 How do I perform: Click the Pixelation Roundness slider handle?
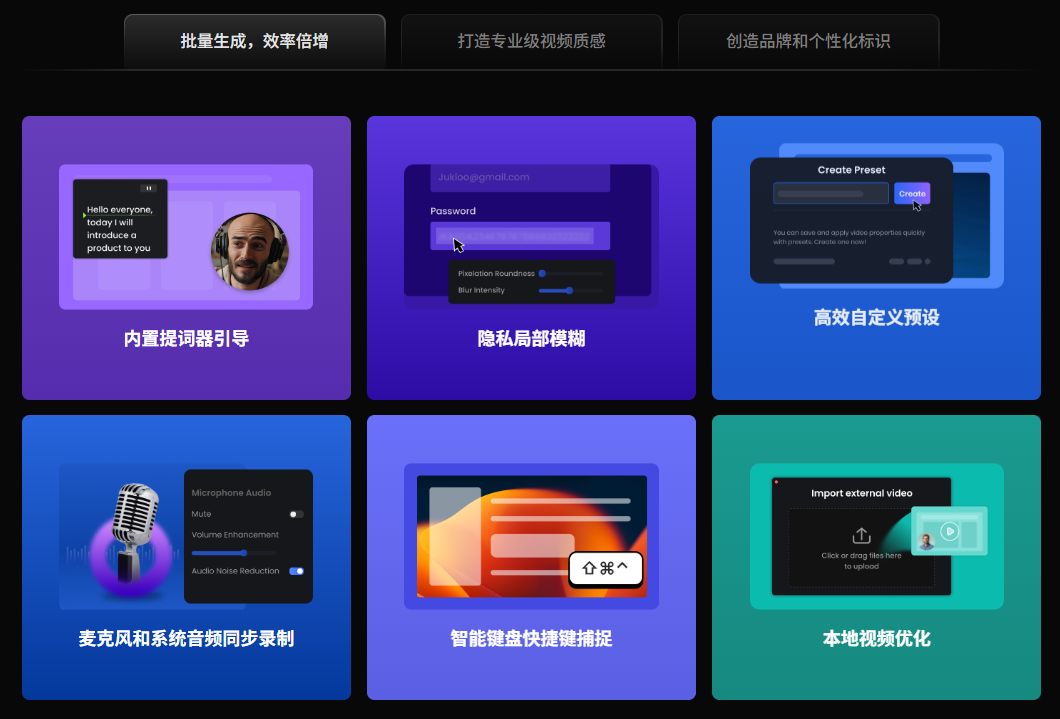coord(542,273)
